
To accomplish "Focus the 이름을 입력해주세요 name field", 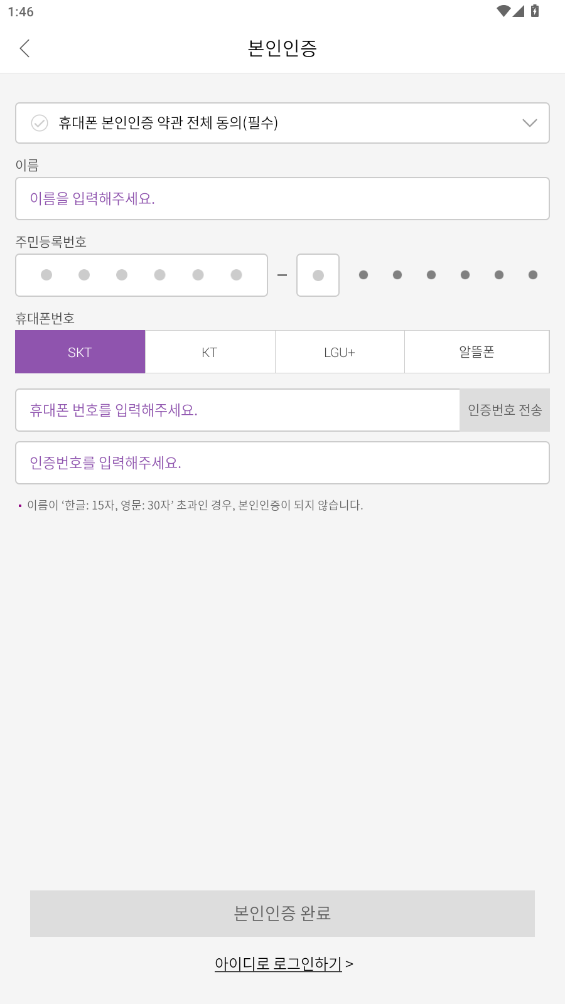I will 282,198.
